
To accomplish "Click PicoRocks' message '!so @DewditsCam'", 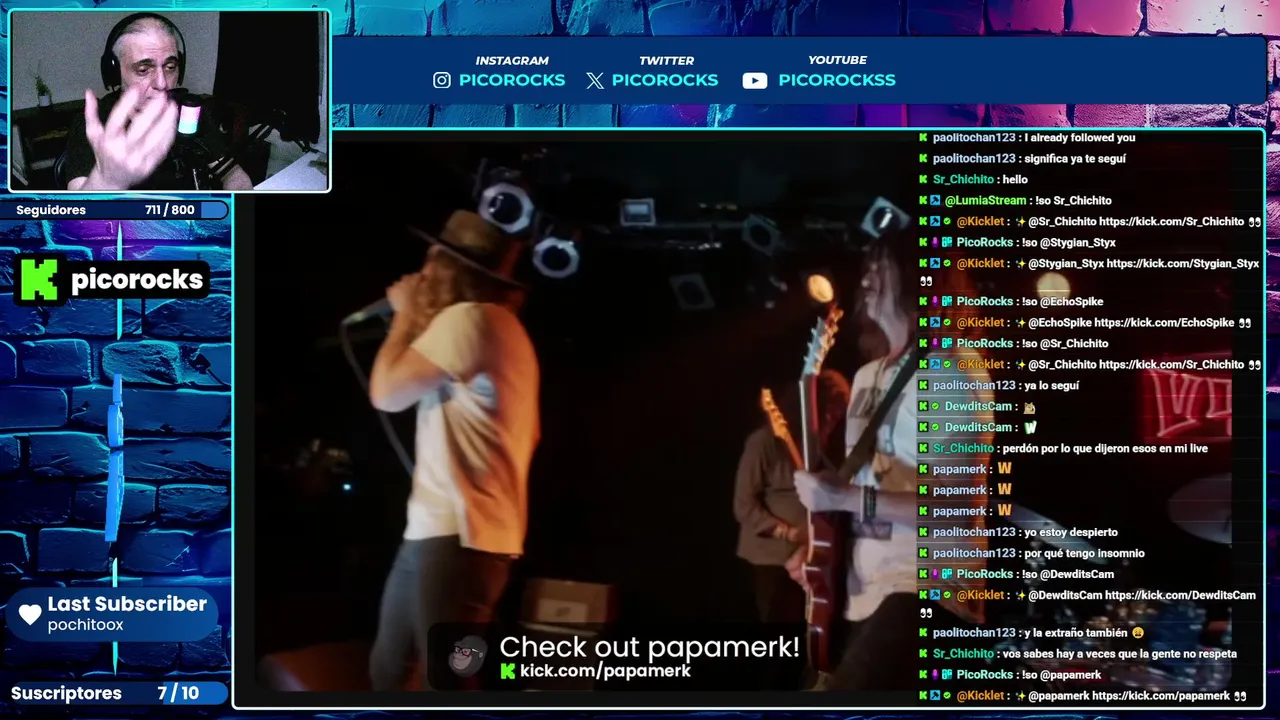I will 1068,575.
